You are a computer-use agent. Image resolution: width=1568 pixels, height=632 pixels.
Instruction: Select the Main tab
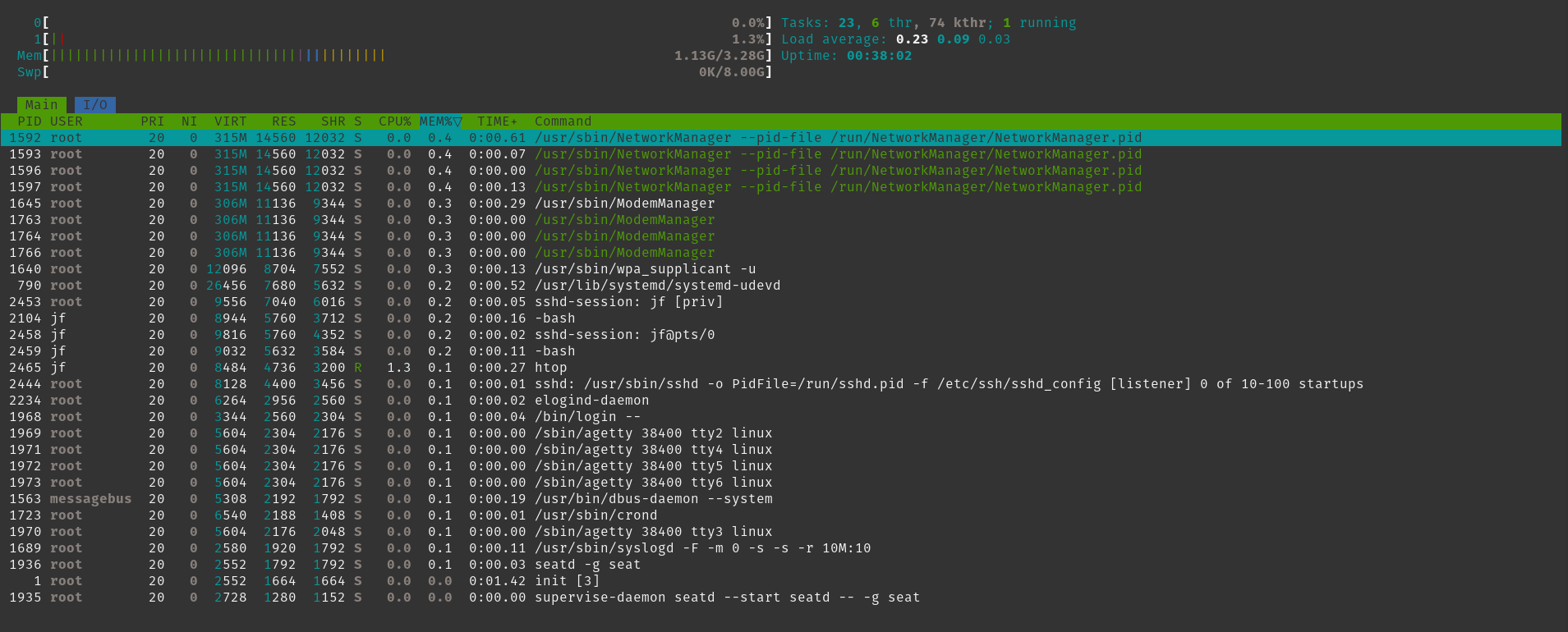pos(41,105)
